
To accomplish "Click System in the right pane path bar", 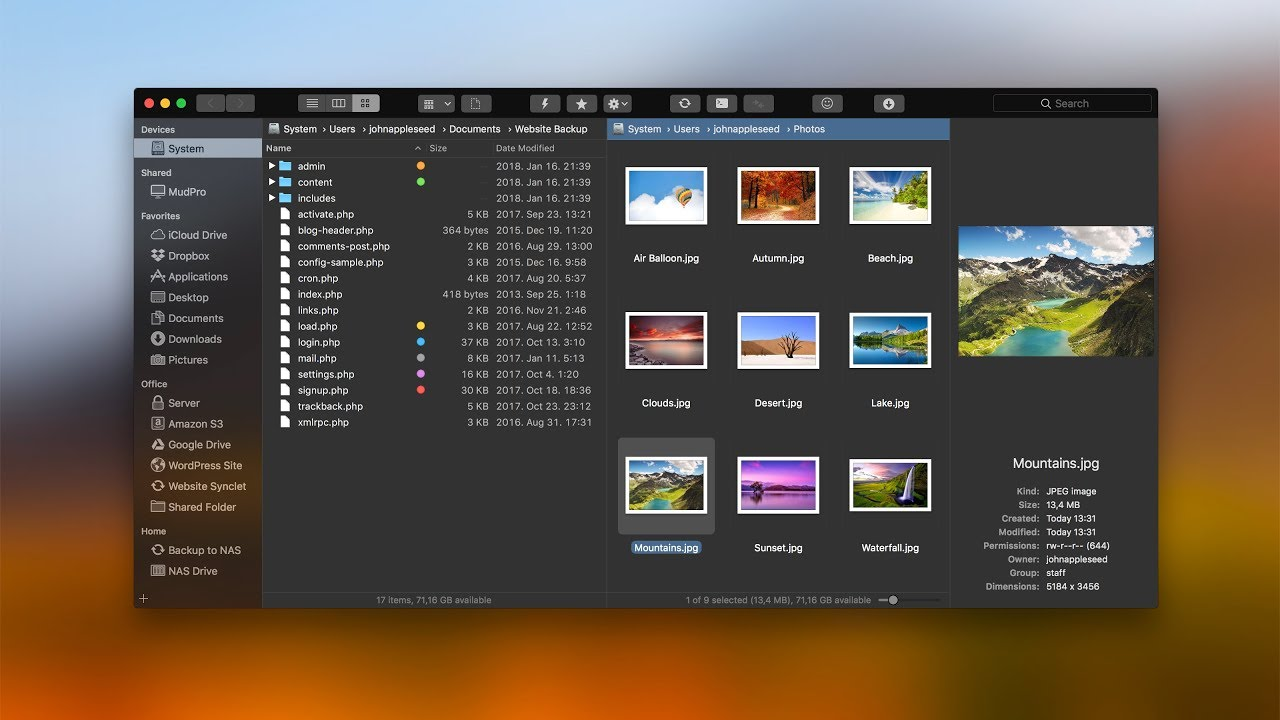I will [644, 129].
